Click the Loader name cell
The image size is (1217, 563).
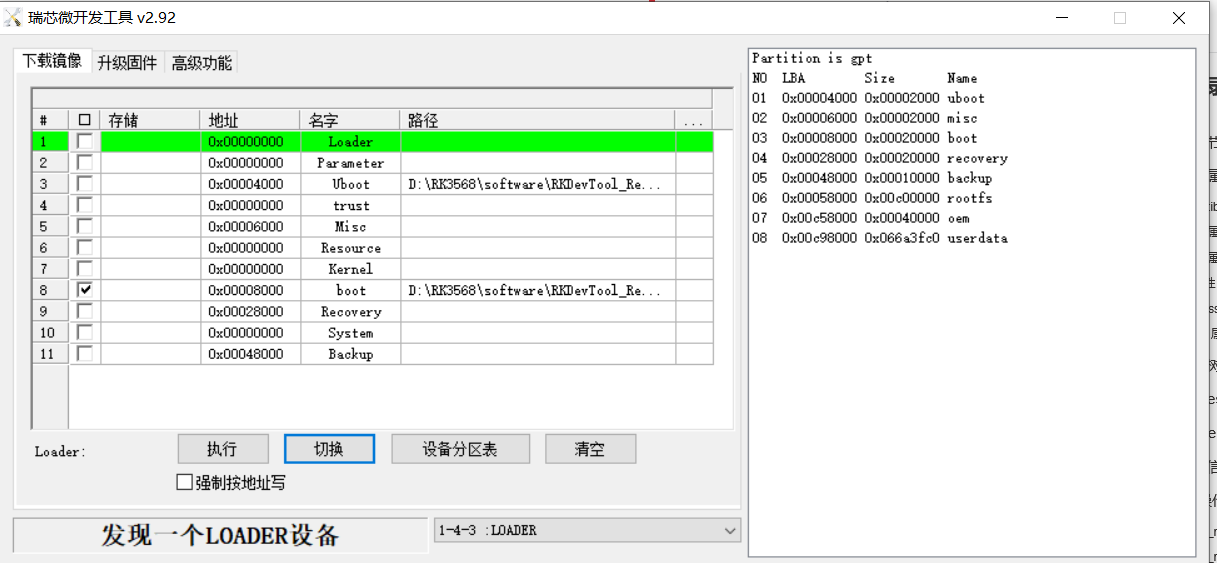350,141
